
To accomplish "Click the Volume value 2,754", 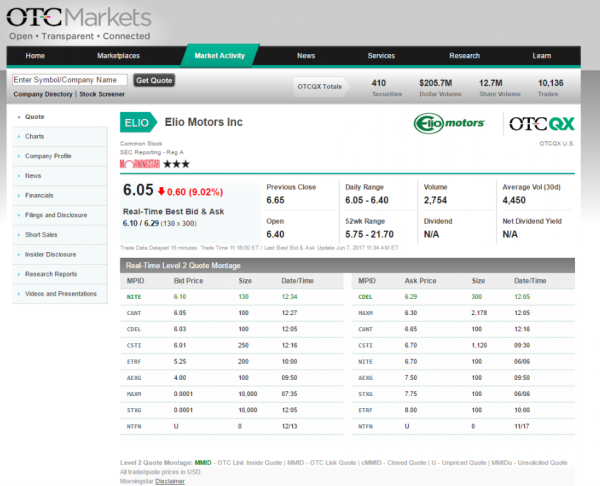I will click(435, 200).
